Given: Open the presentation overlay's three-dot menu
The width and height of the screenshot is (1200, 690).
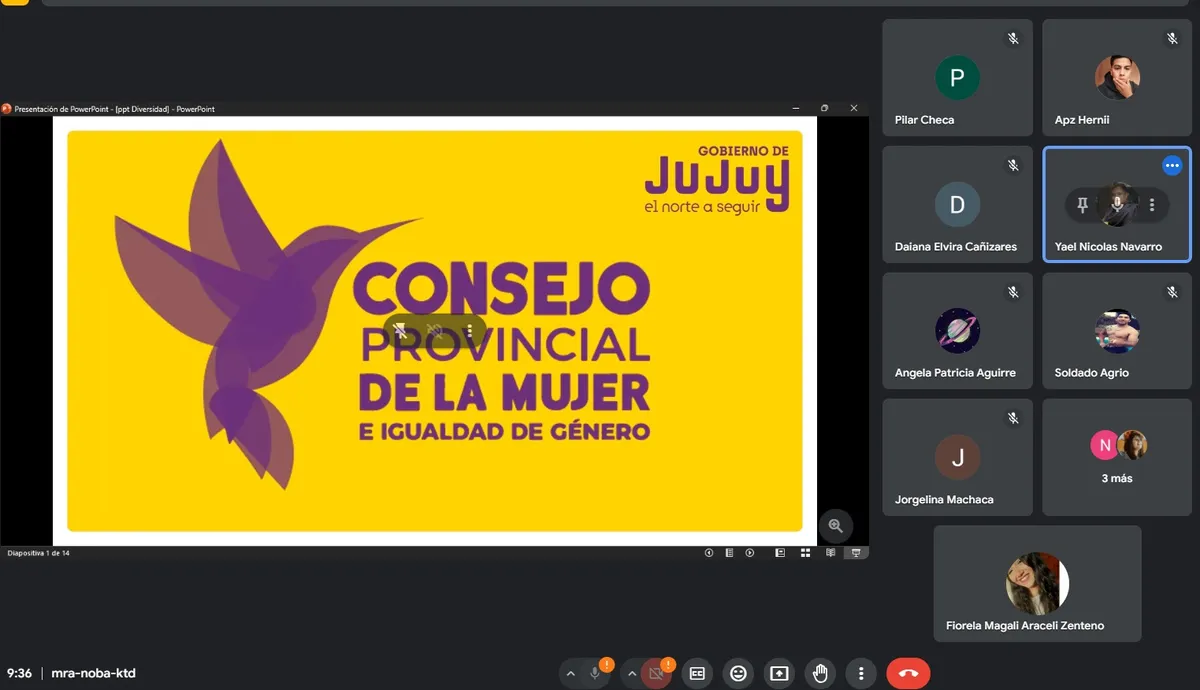Looking at the screenshot, I should point(469,330).
